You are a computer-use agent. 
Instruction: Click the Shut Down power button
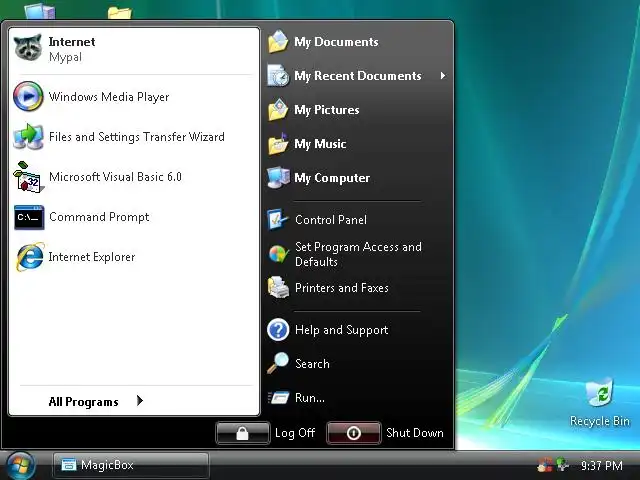[354, 433]
